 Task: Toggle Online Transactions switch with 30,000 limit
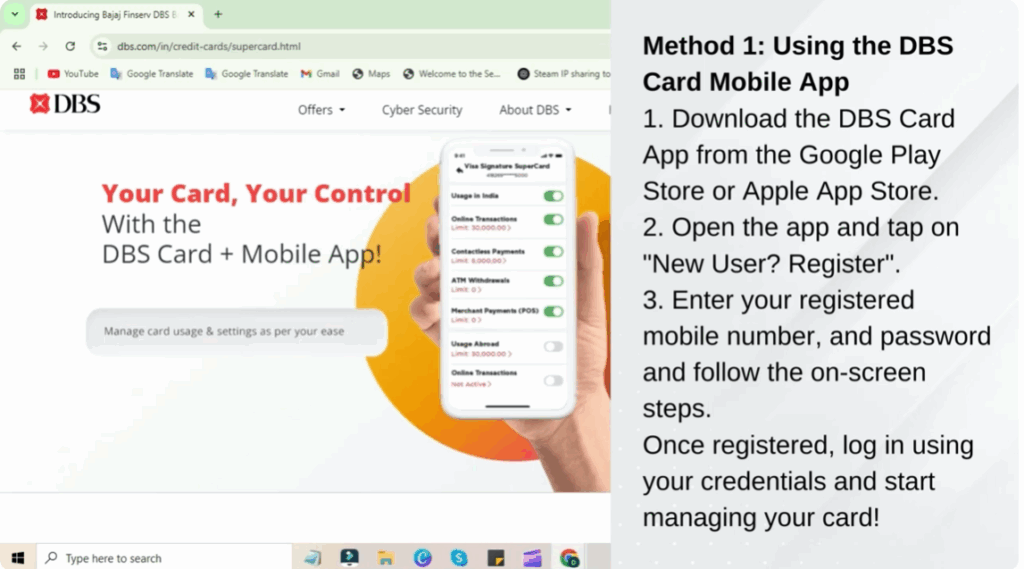pyautogui.click(x=553, y=220)
